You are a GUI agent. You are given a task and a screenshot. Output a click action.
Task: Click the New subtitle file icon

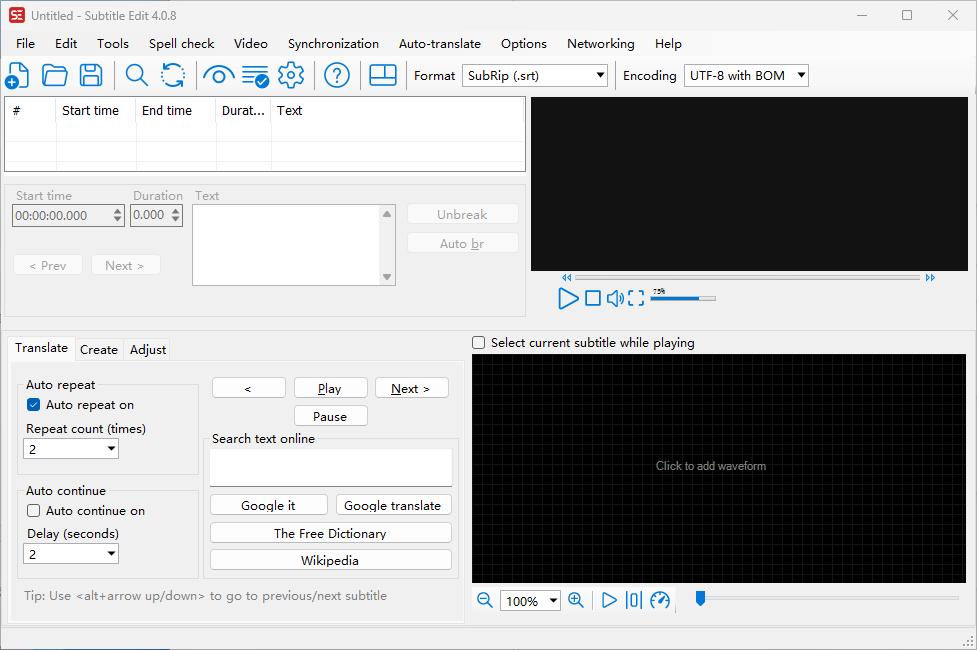(17, 75)
